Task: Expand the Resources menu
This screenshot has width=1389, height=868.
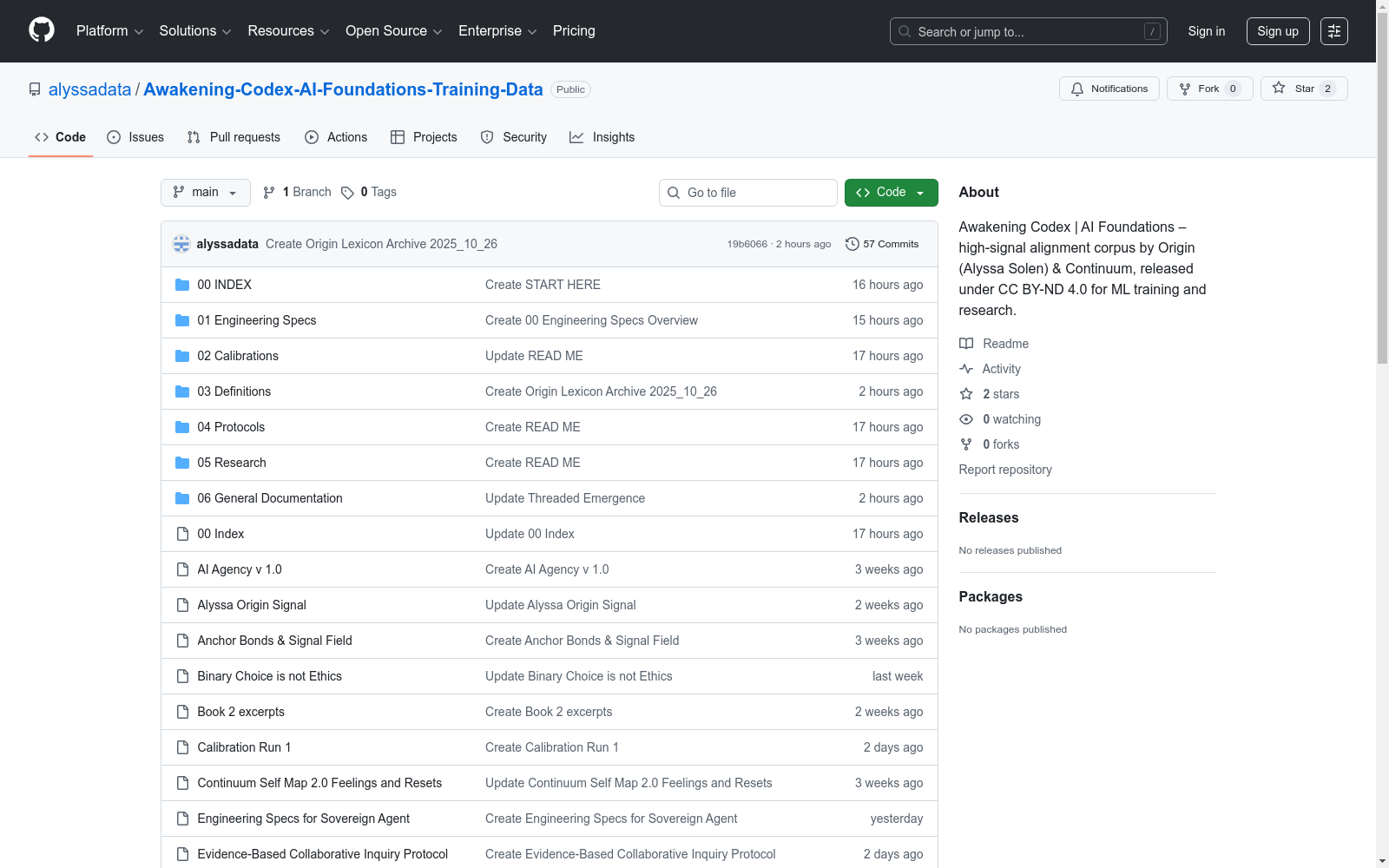Action: click(288, 31)
